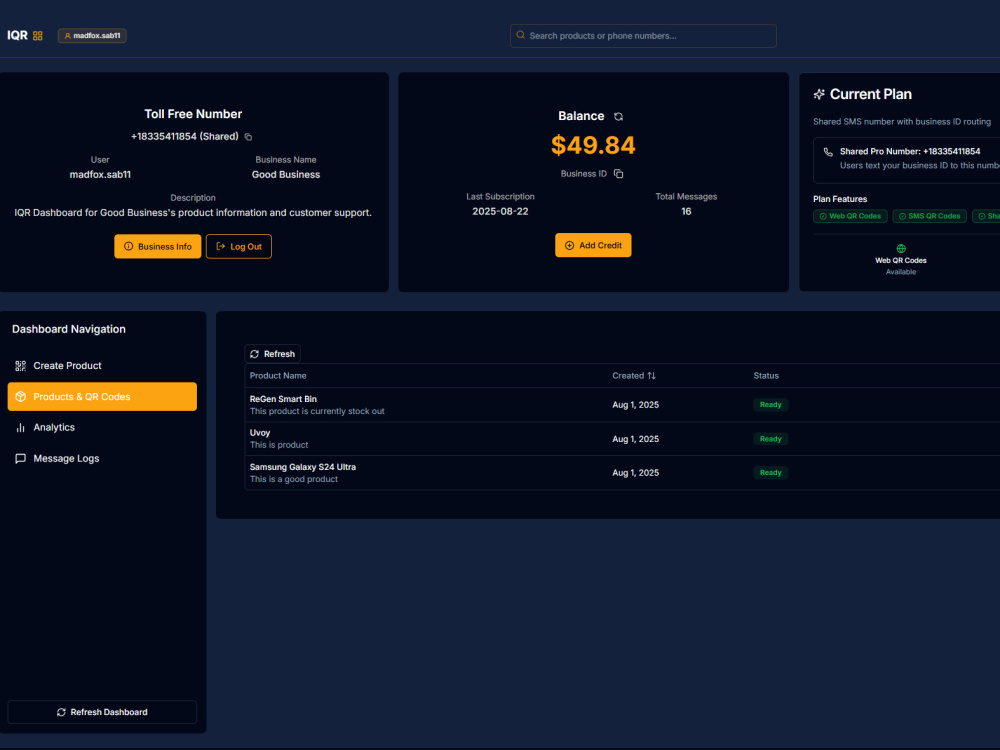The image size is (1000, 750).
Task: Refresh balance using the icon beside Balance
Action: [618, 116]
